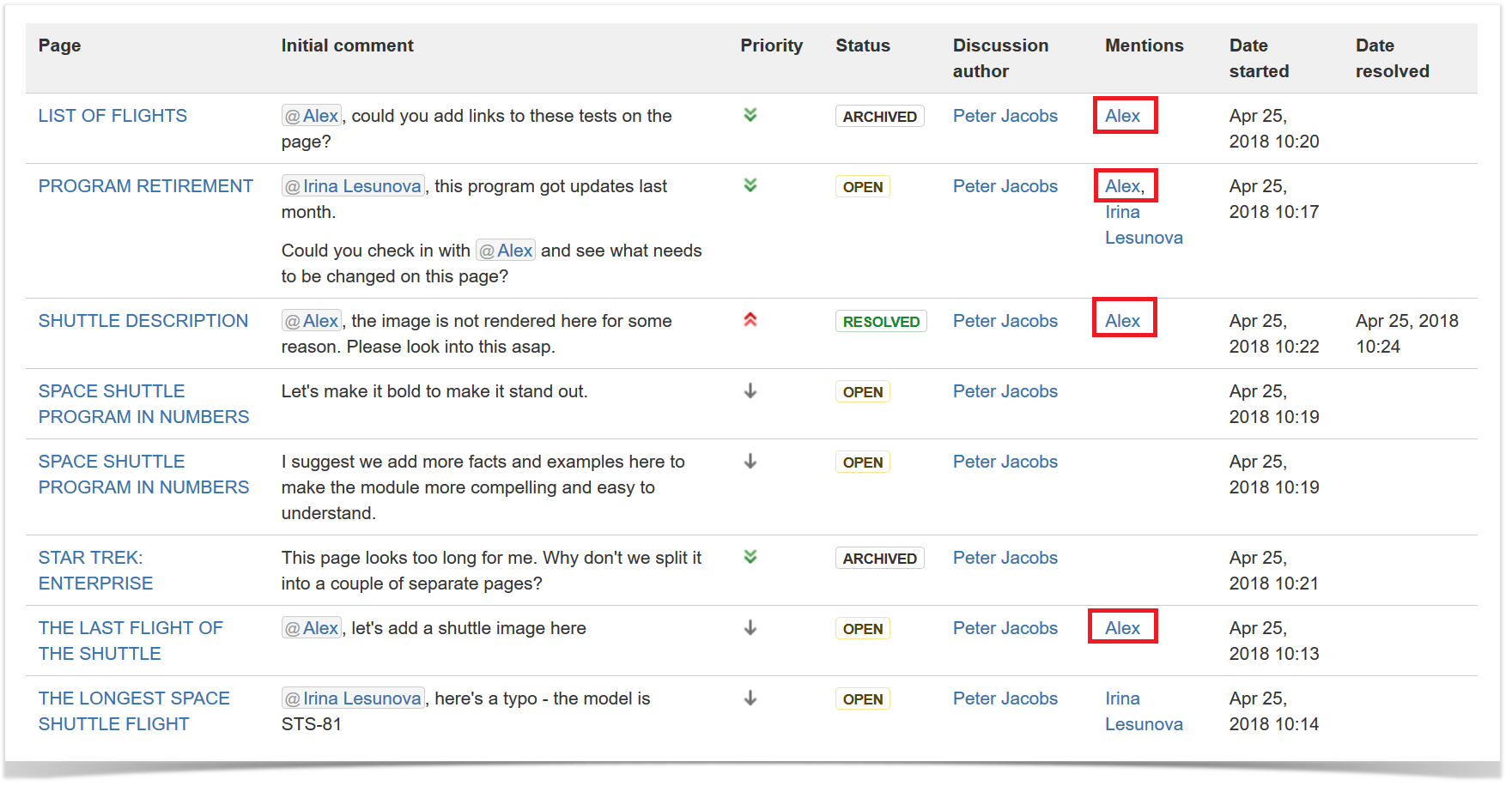
Task: Click the Mentions column header
Action: [x=1144, y=45]
